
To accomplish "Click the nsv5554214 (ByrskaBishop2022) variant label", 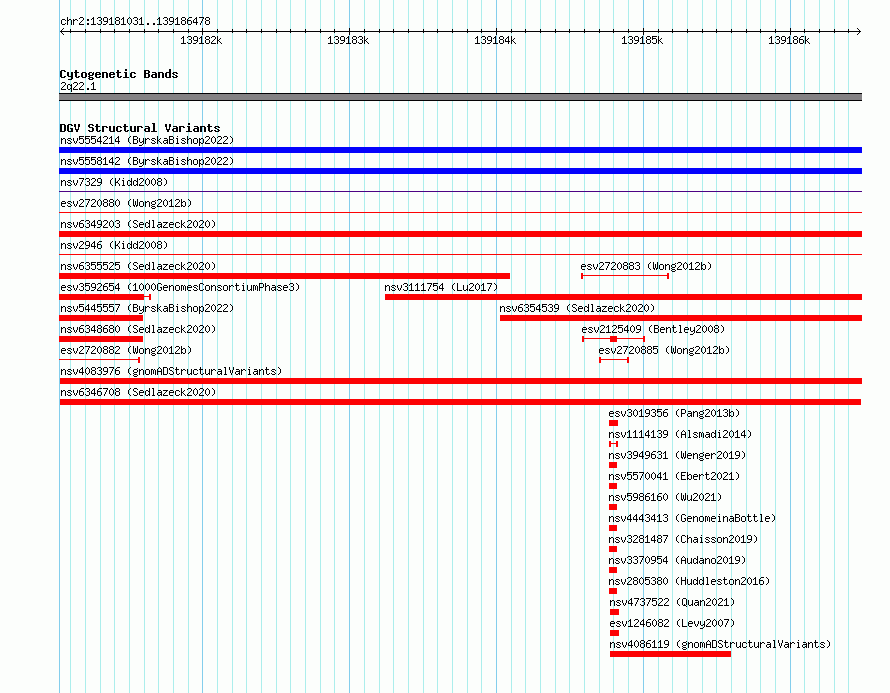I will coord(147,140).
